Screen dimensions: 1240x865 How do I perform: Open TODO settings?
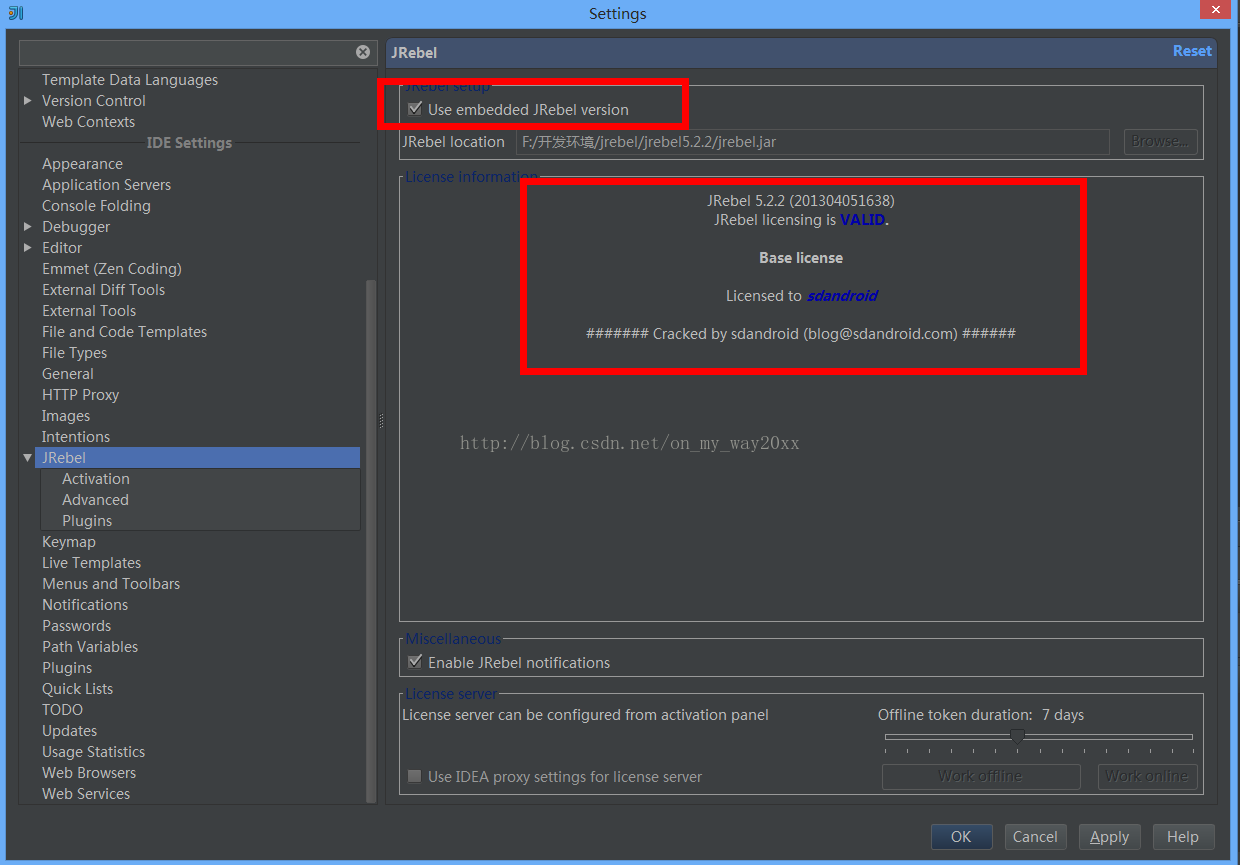pos(62,710)
